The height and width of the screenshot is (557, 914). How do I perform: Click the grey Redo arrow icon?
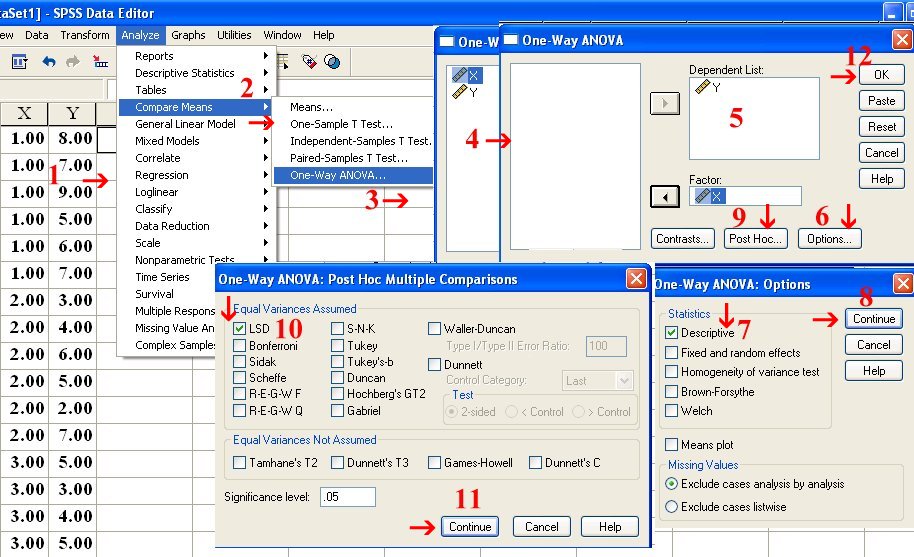tap(73, 61)
